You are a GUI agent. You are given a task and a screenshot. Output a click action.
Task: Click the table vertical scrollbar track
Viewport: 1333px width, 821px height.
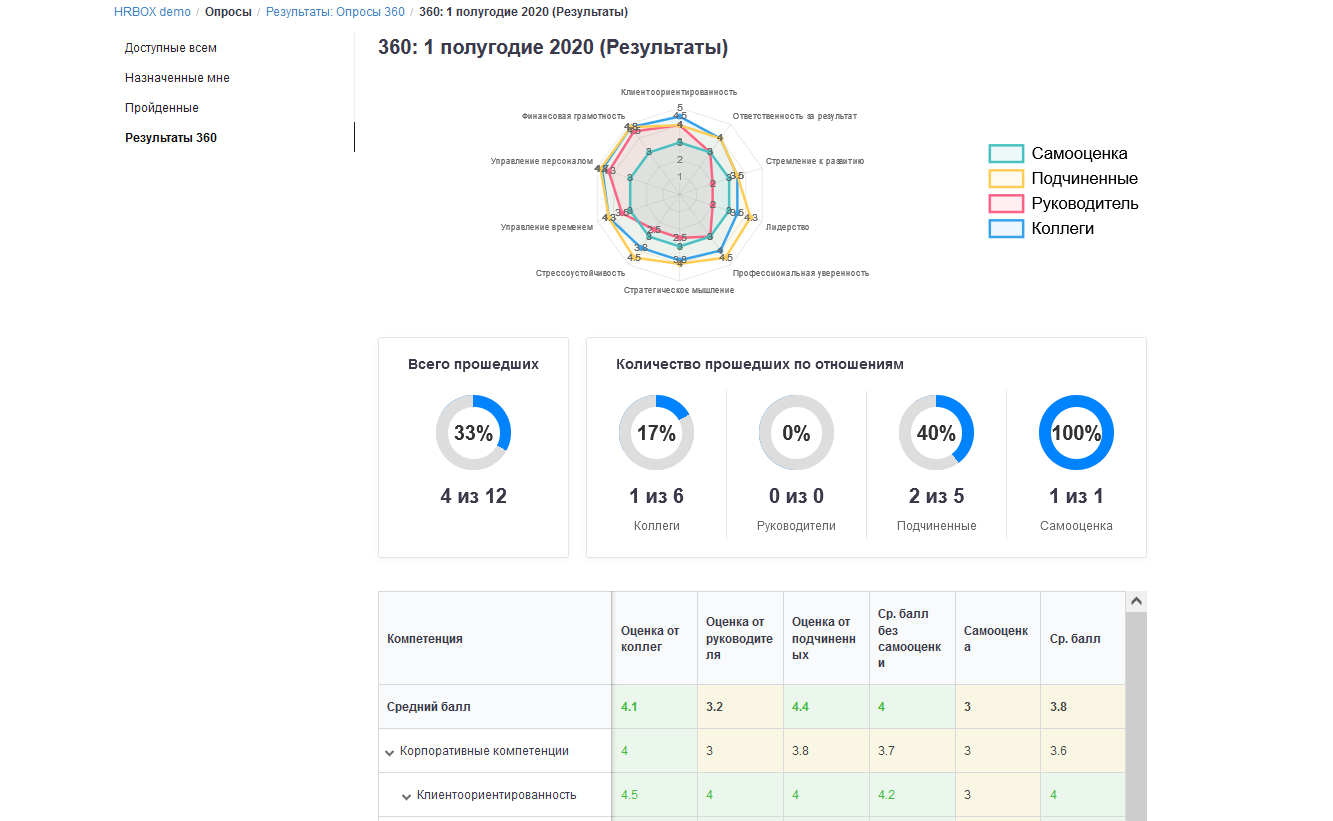tap(1136, 716)
